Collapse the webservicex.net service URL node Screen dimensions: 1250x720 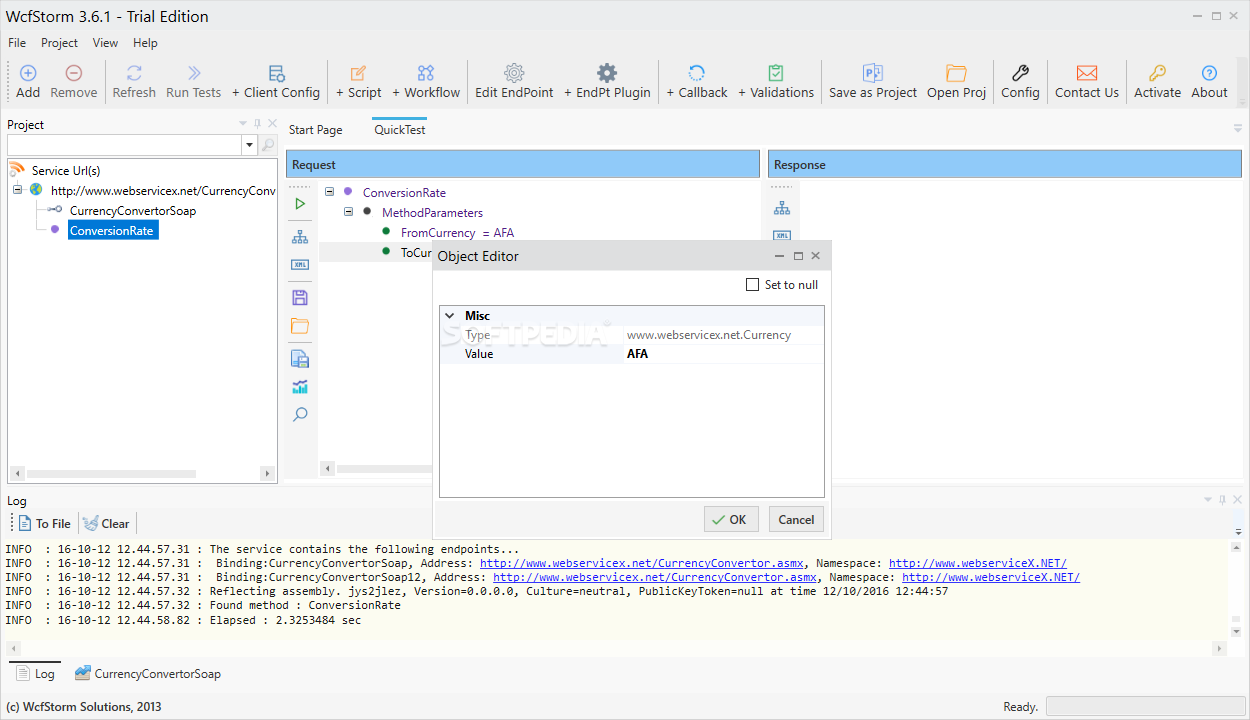(x=18, y=190)
